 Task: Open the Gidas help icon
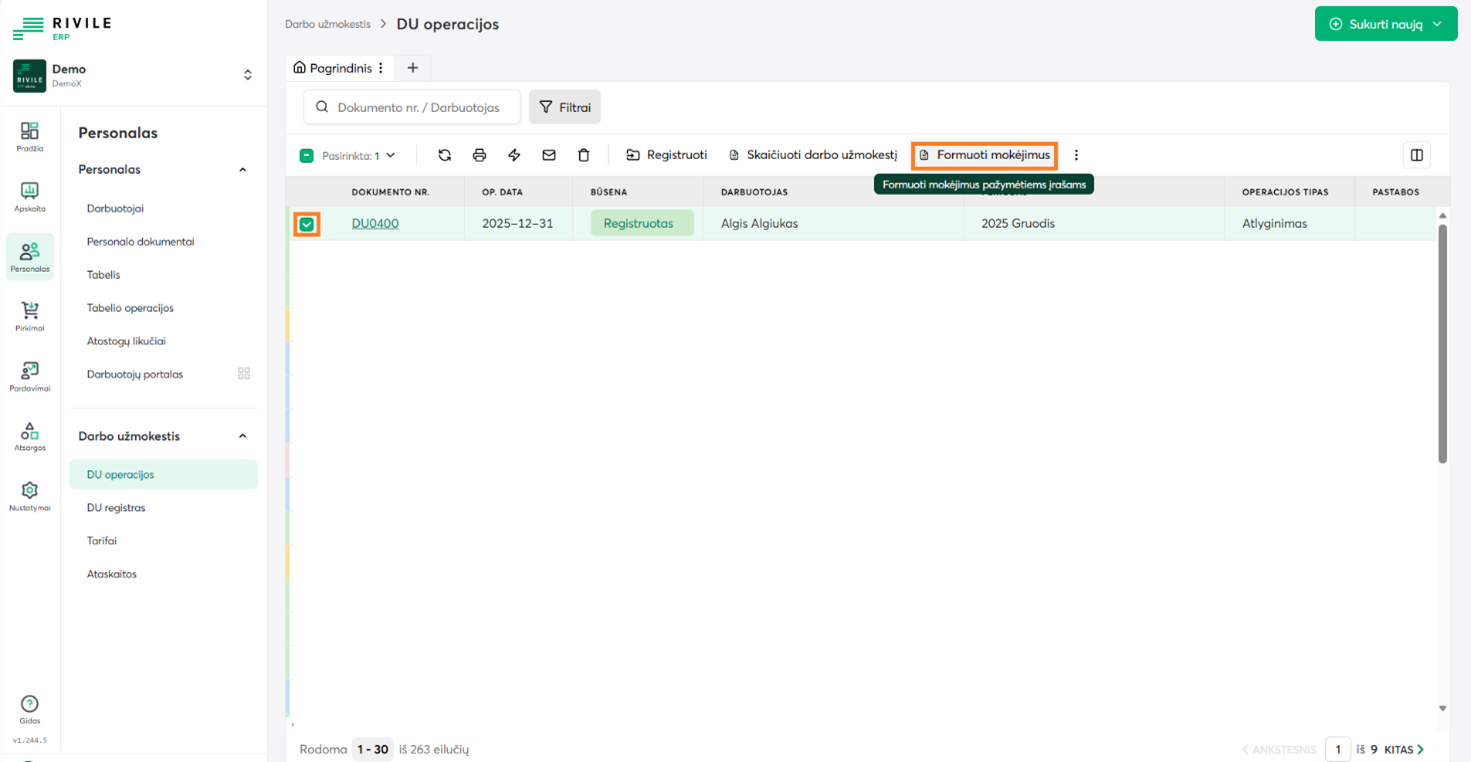30,708
